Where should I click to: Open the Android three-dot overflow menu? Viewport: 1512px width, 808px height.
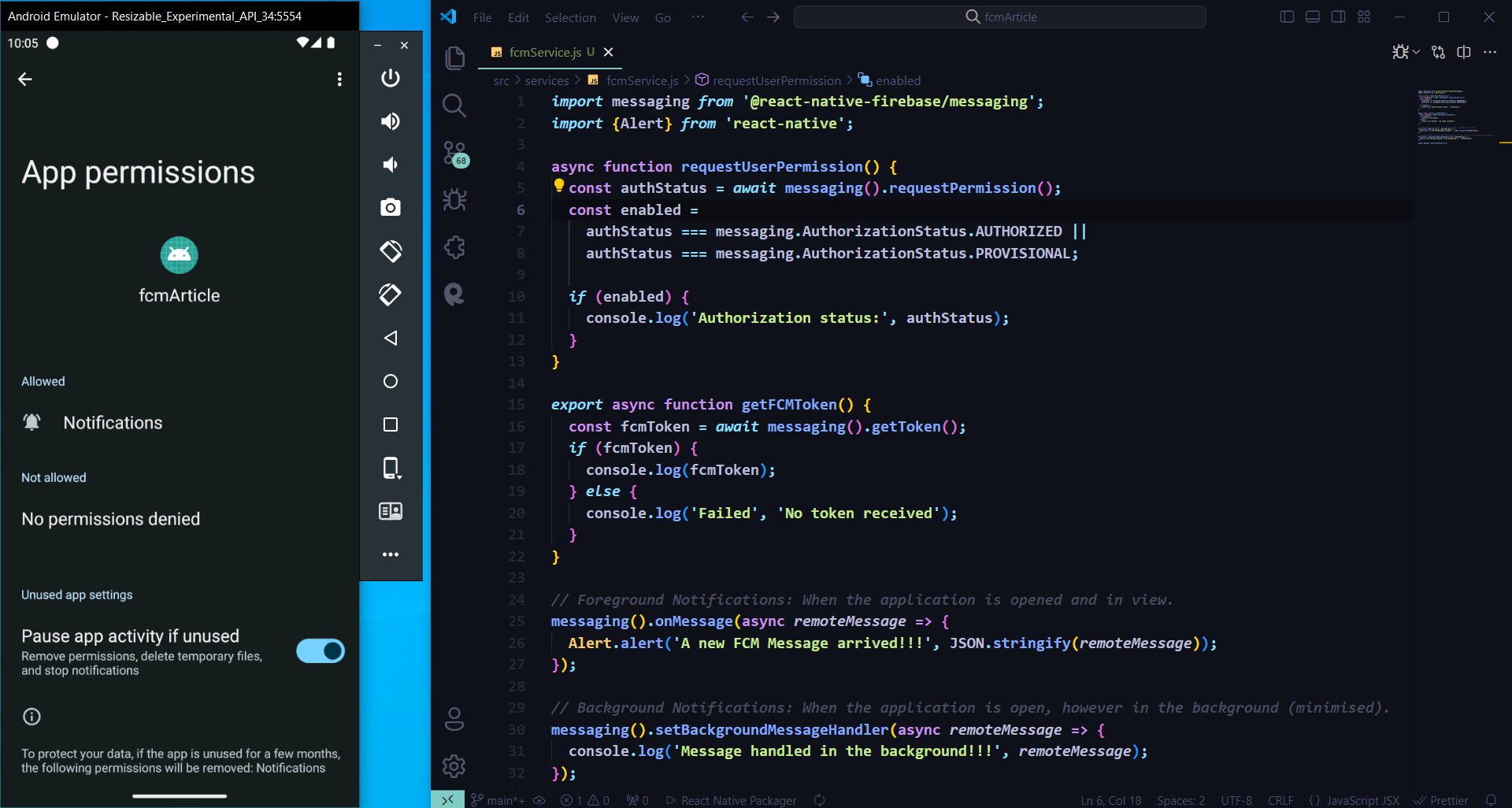pyautogui.click(x=339, y=80)
